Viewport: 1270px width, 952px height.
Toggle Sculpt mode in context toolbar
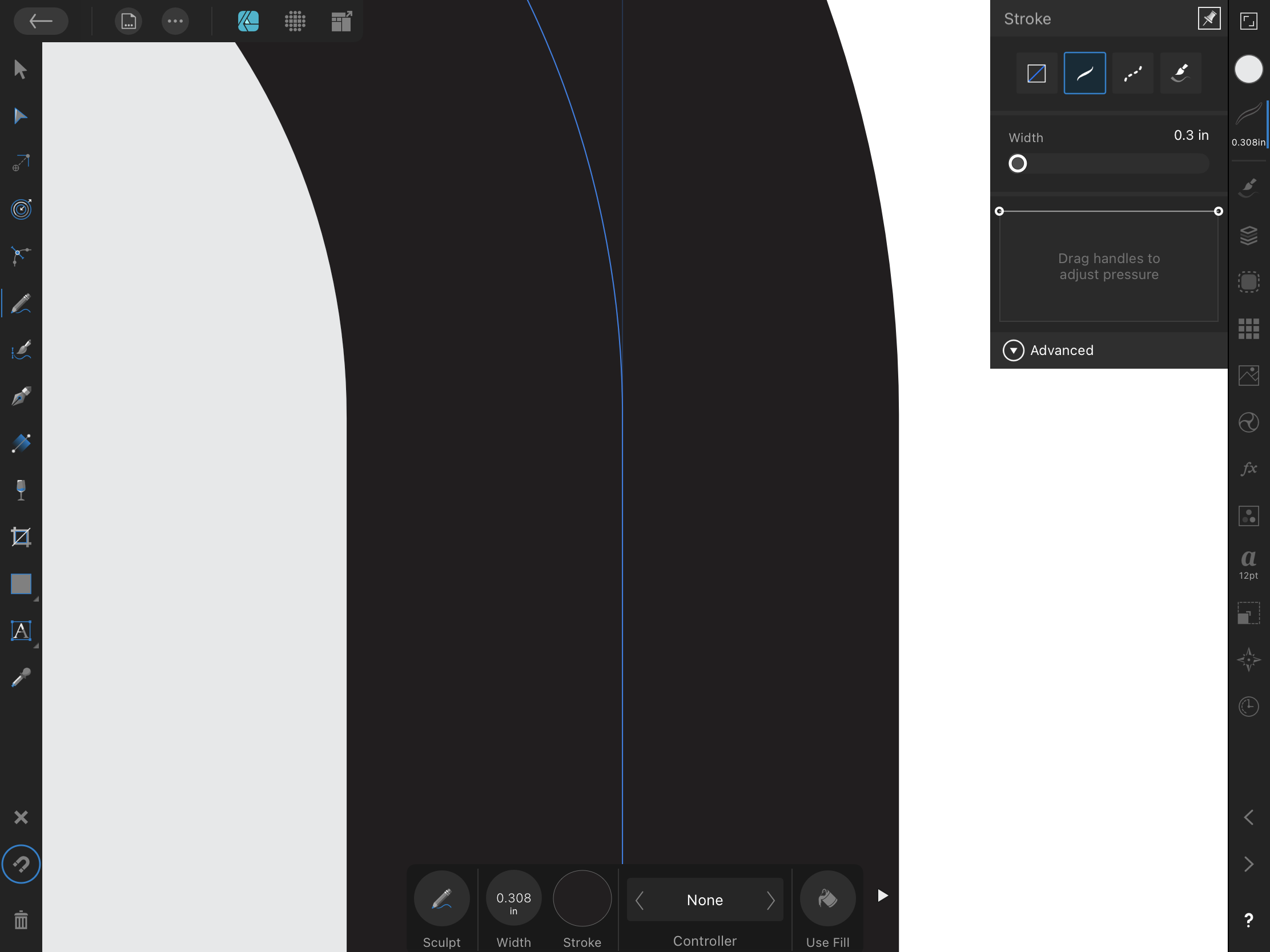point(441,898)
